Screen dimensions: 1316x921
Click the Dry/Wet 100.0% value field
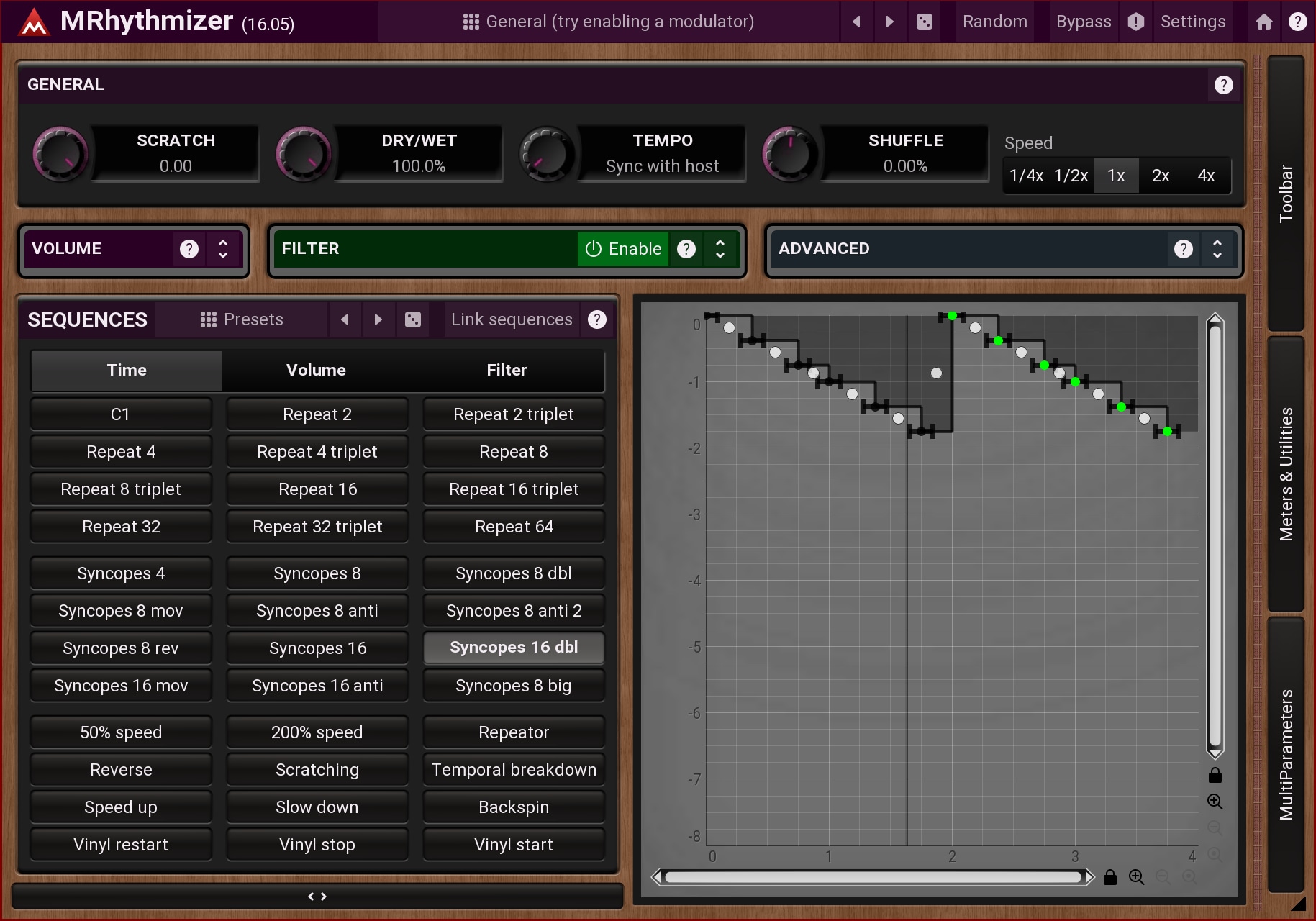(419, 166)
